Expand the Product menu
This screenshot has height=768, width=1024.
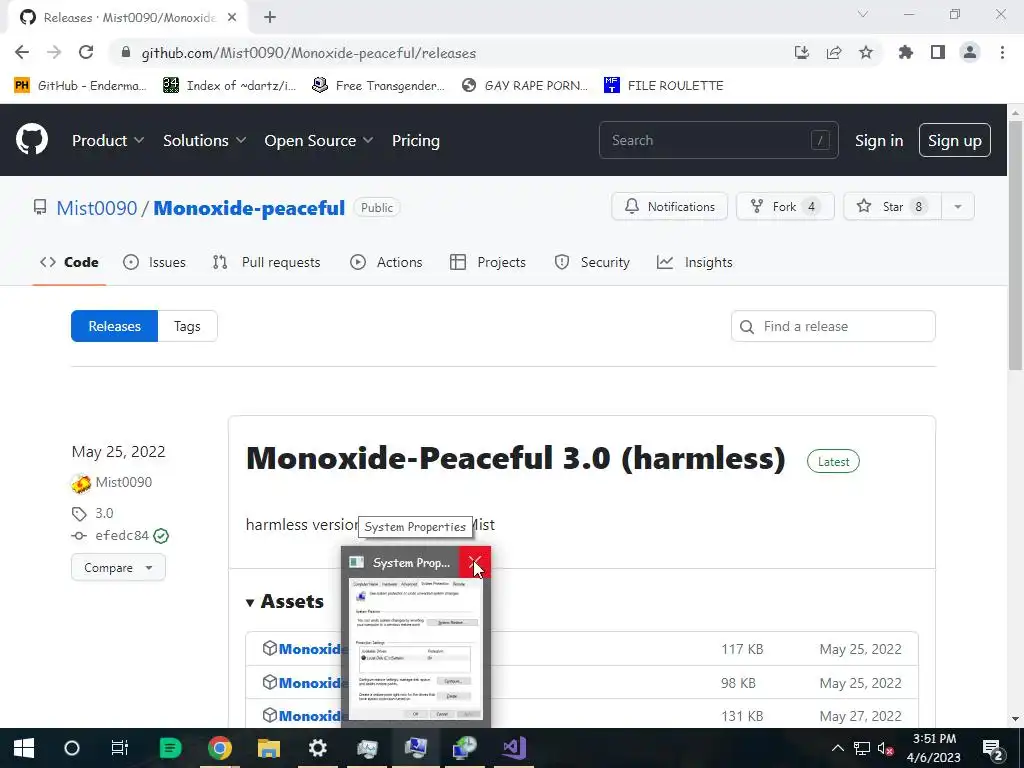tap(108, 140)
